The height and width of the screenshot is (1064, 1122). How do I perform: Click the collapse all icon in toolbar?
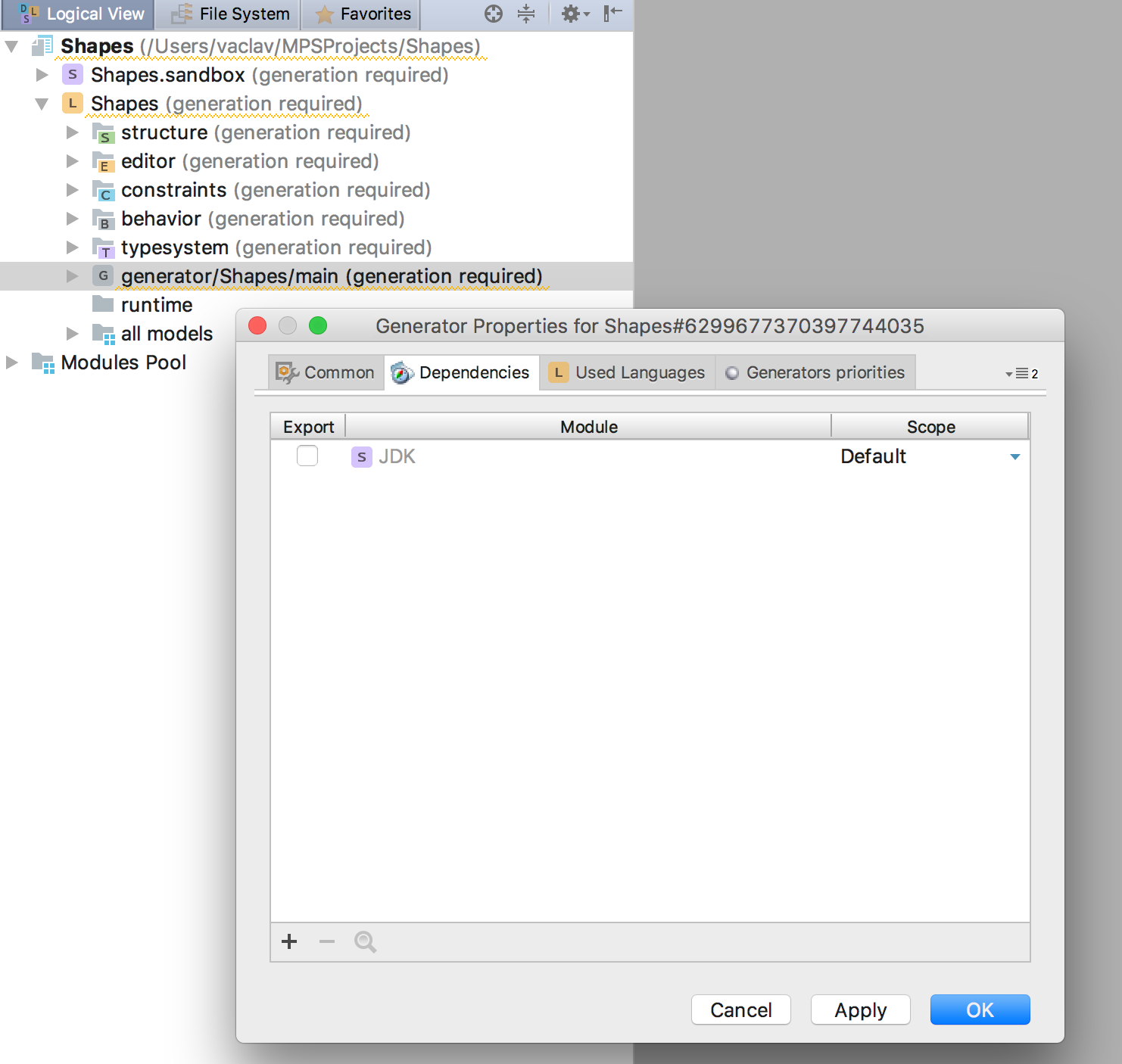pos(526,14)
